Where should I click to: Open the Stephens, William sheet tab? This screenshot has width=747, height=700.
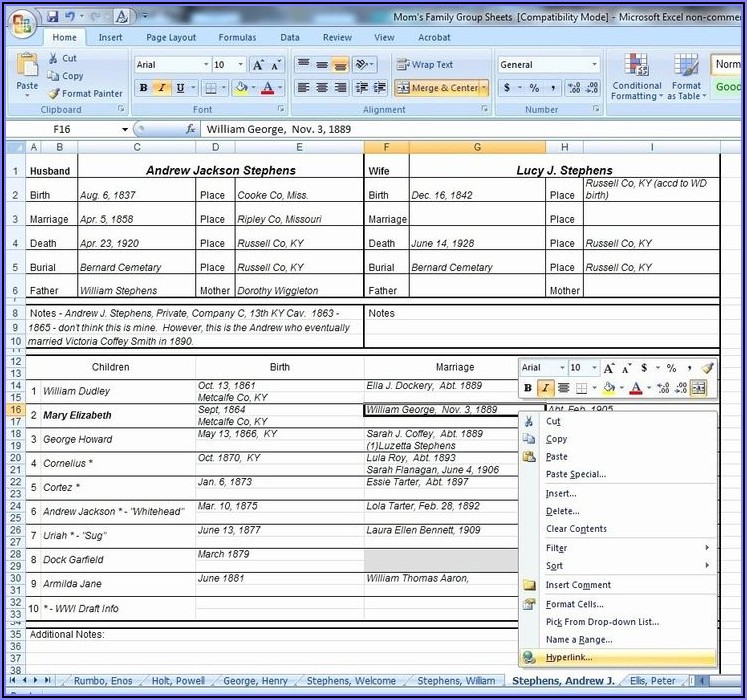click(457, 681)
